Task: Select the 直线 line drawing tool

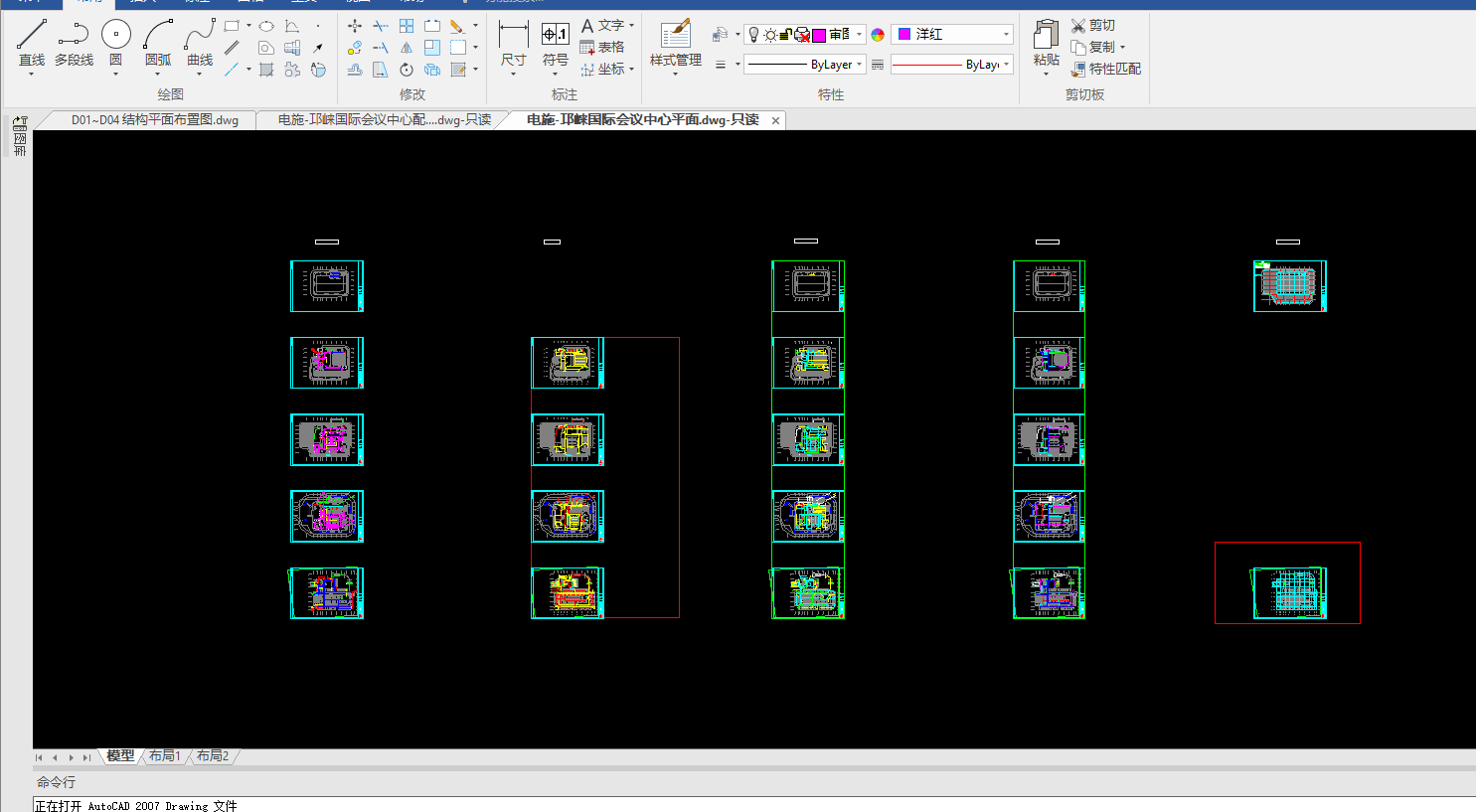Action: (31, 45)
